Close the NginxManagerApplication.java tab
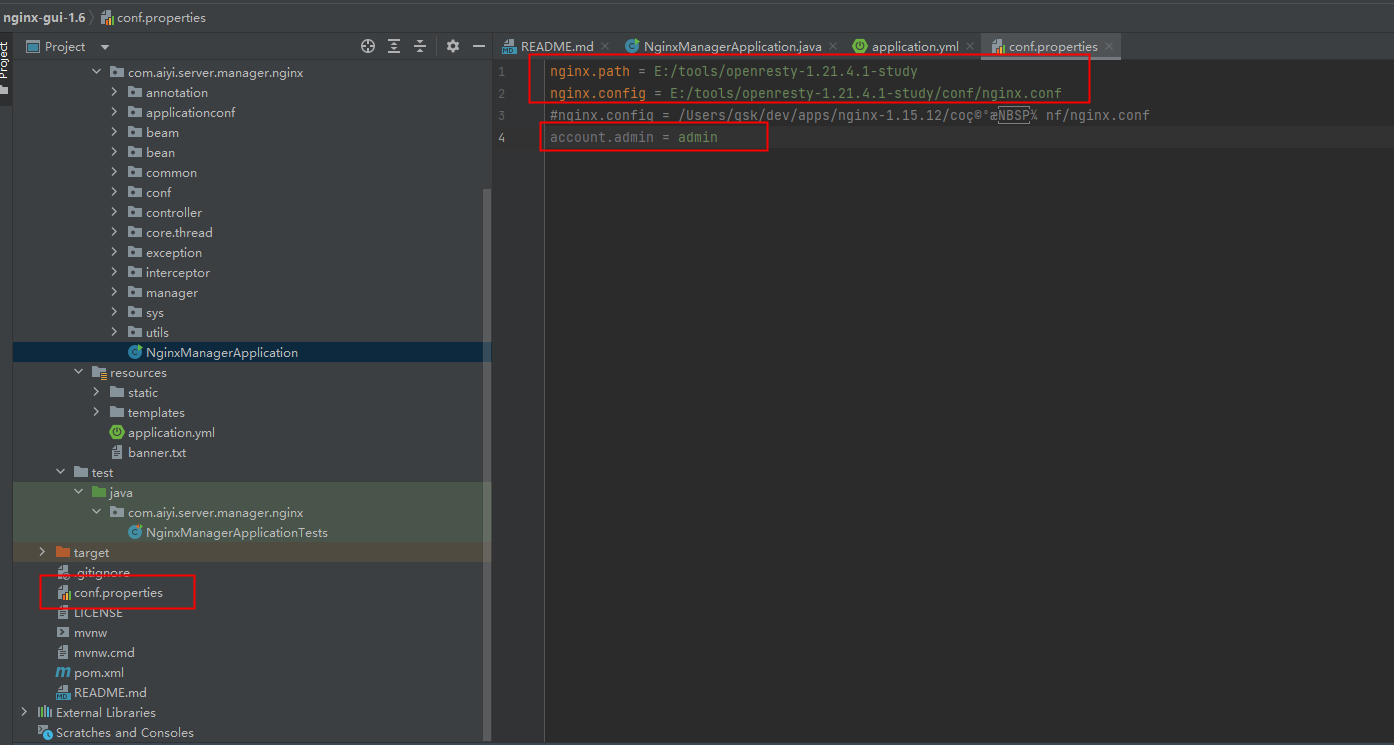Screen dimensions: 1394x745 833,47
